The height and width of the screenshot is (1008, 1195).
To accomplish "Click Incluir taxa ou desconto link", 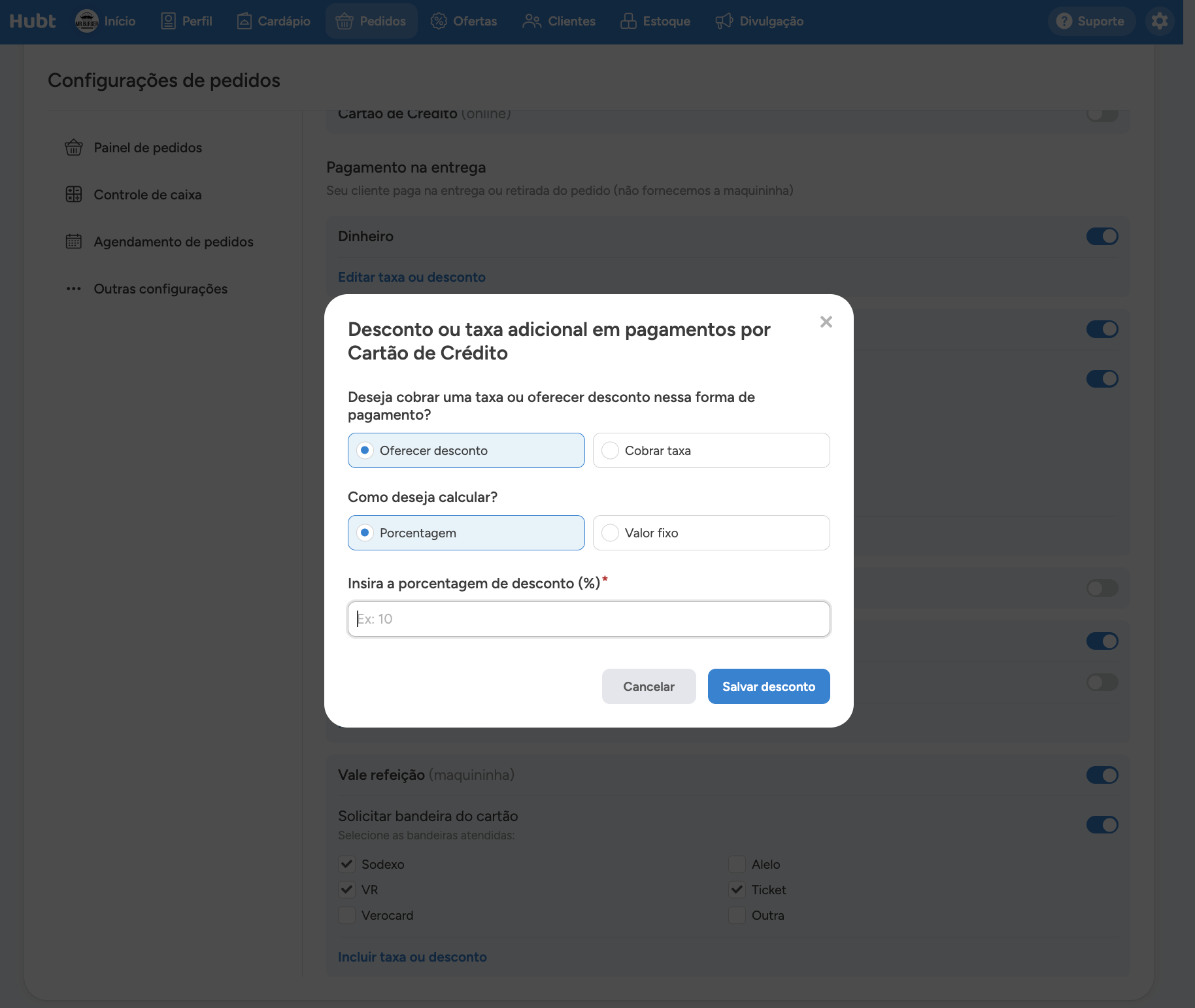I will (412, 957).
